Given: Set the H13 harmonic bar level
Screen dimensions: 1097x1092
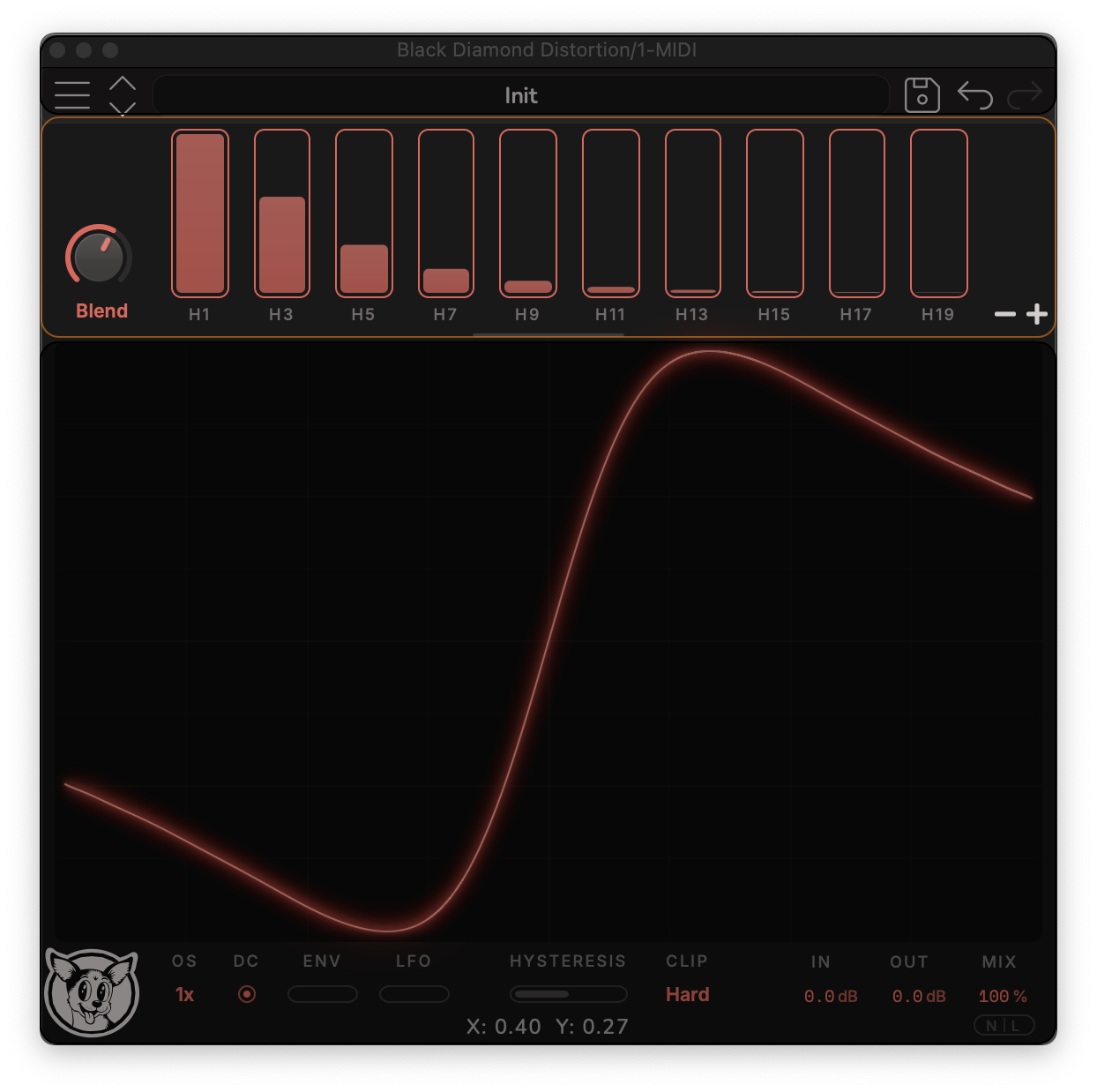Looking at the screenshot, I should click(x=693, y=213).
